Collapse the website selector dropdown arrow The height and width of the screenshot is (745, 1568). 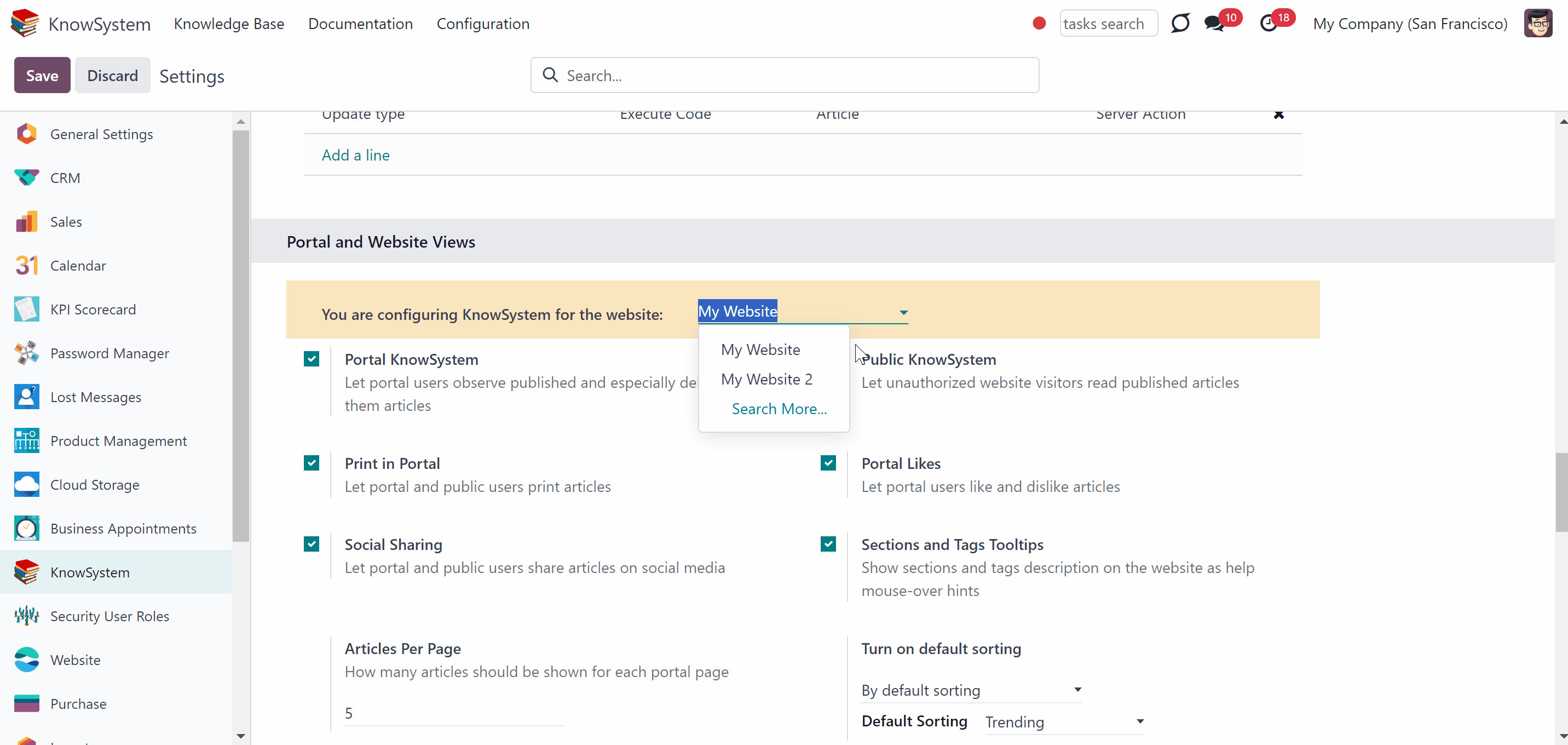pyautogui.click(x=903, y=312)
